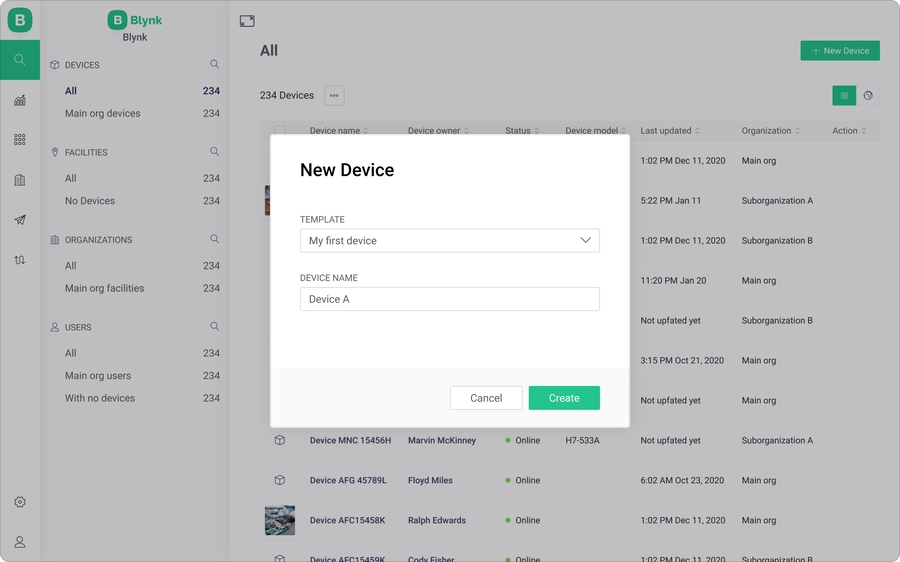Open the analytics chart icon in sidebar
This screenshot has height=562, width=900.
(x=20, y=100)
